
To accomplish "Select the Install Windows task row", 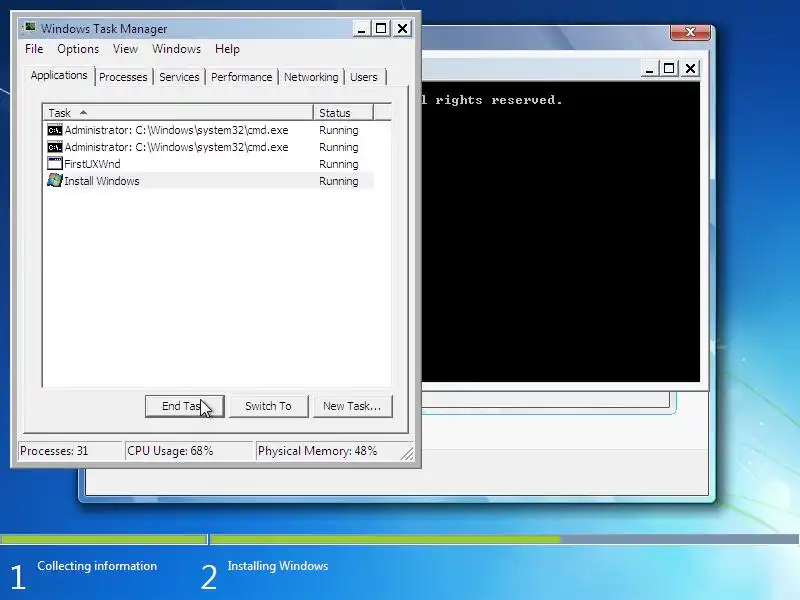I will coord(209,181).
